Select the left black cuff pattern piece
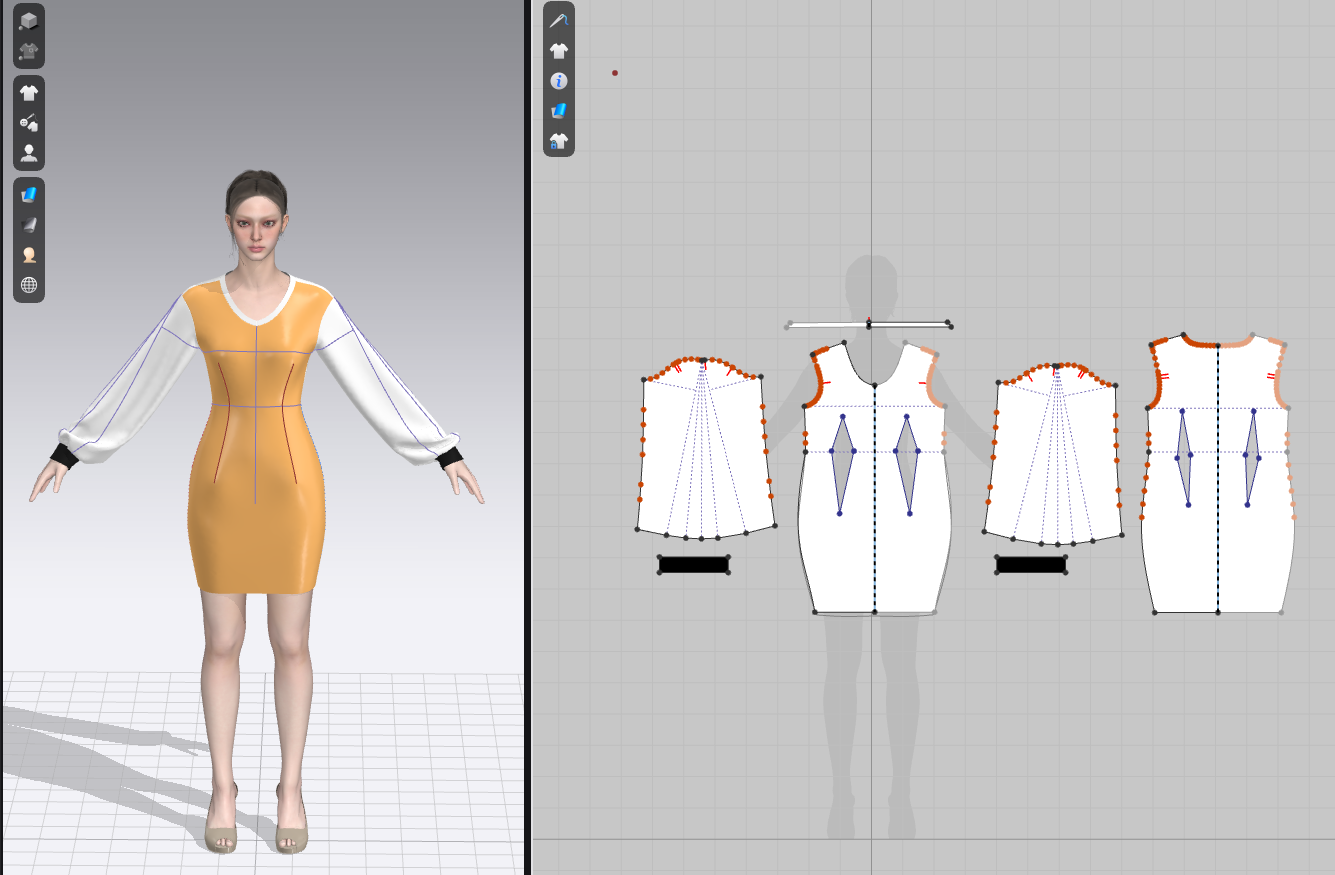 (693, 565)
